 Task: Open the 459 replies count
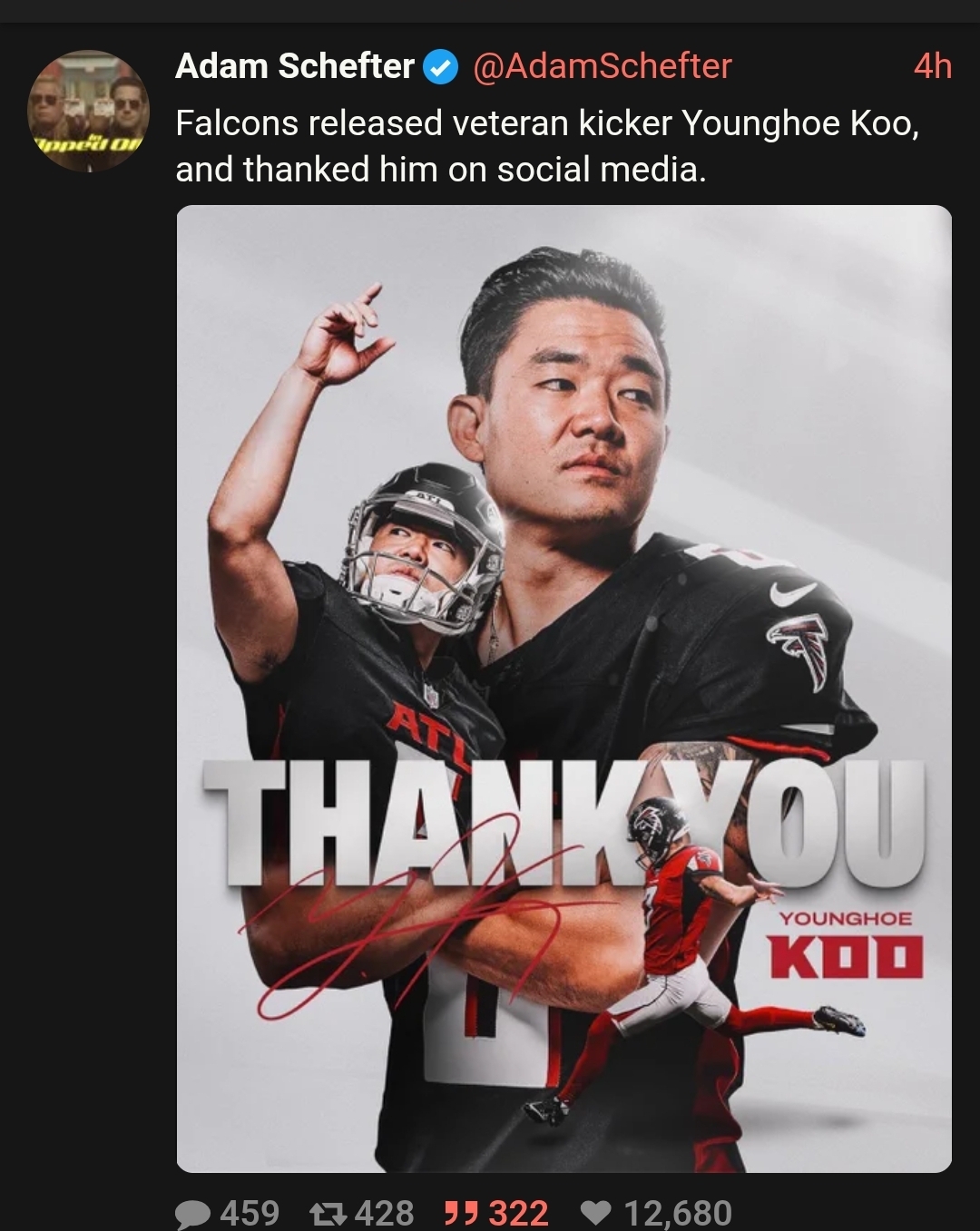click(x=250, y=1213)
